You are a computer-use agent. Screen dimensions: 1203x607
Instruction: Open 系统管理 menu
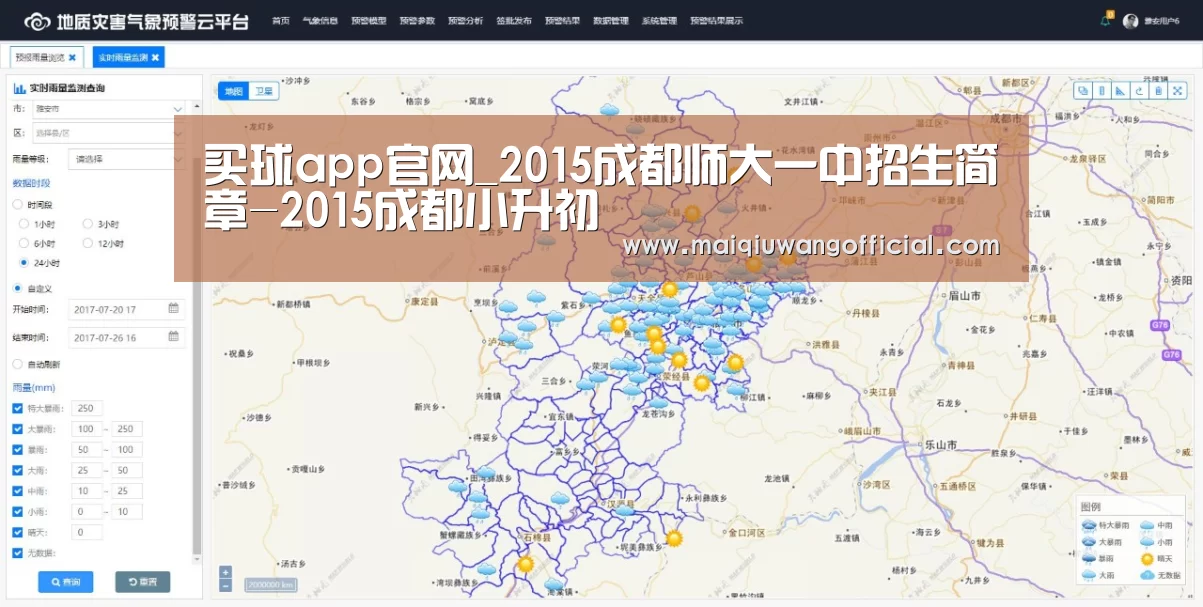click(659, 21)
